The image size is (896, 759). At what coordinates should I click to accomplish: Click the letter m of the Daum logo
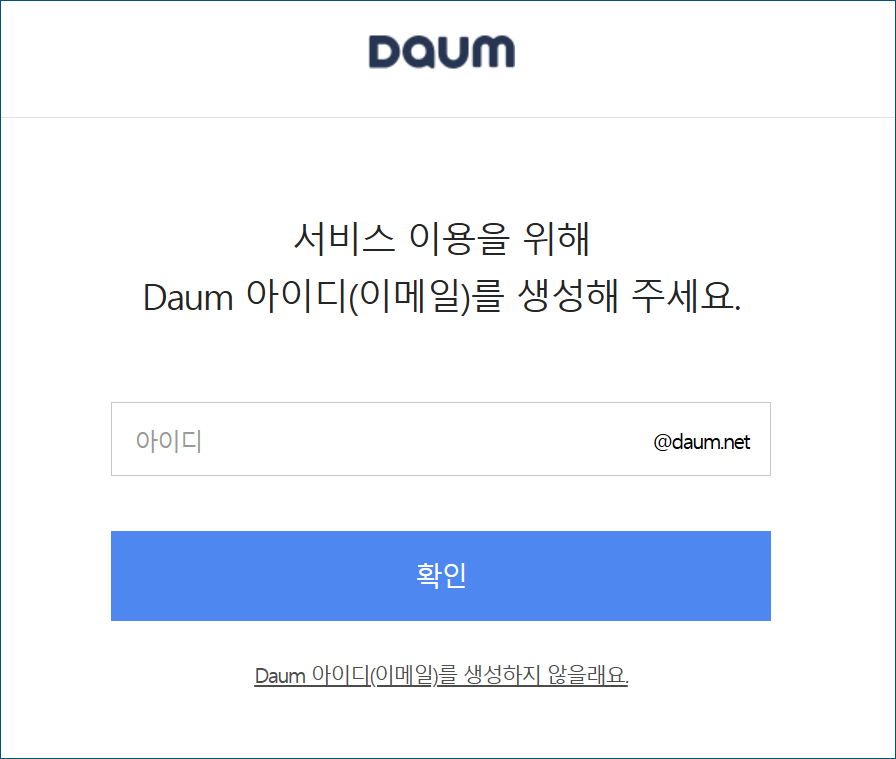pyautogui.click(x=495, y=52)
